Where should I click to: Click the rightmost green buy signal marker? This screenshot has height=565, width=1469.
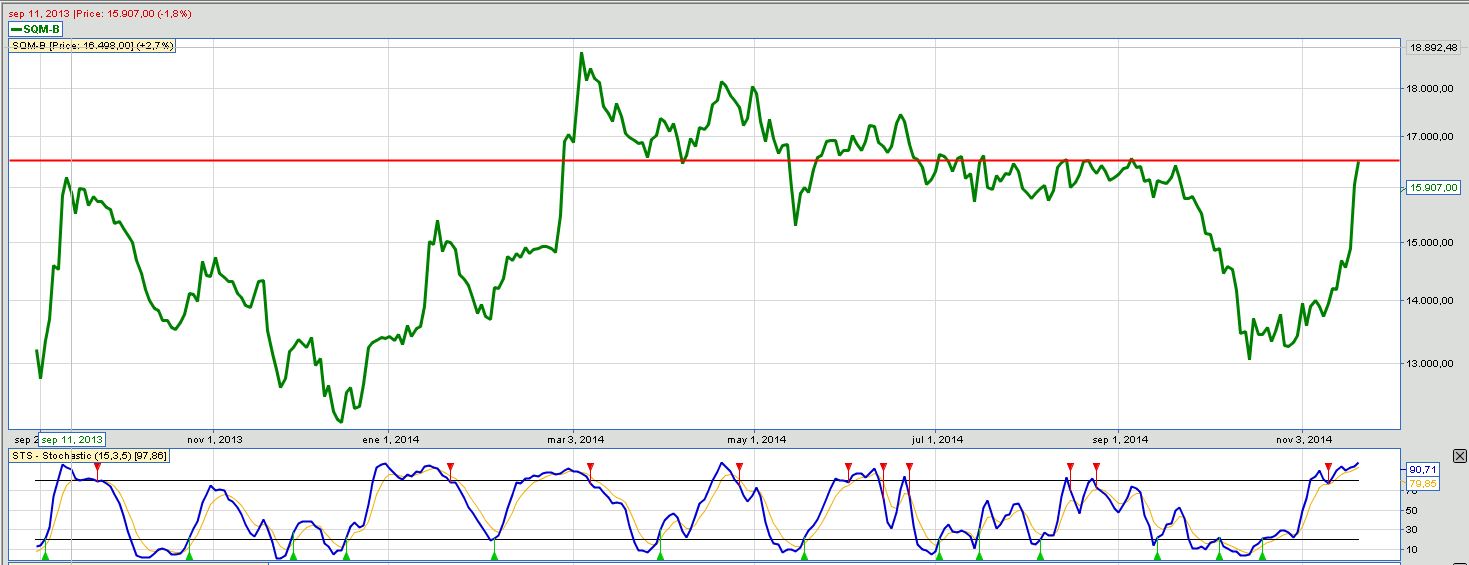(x=1262, y=554)
